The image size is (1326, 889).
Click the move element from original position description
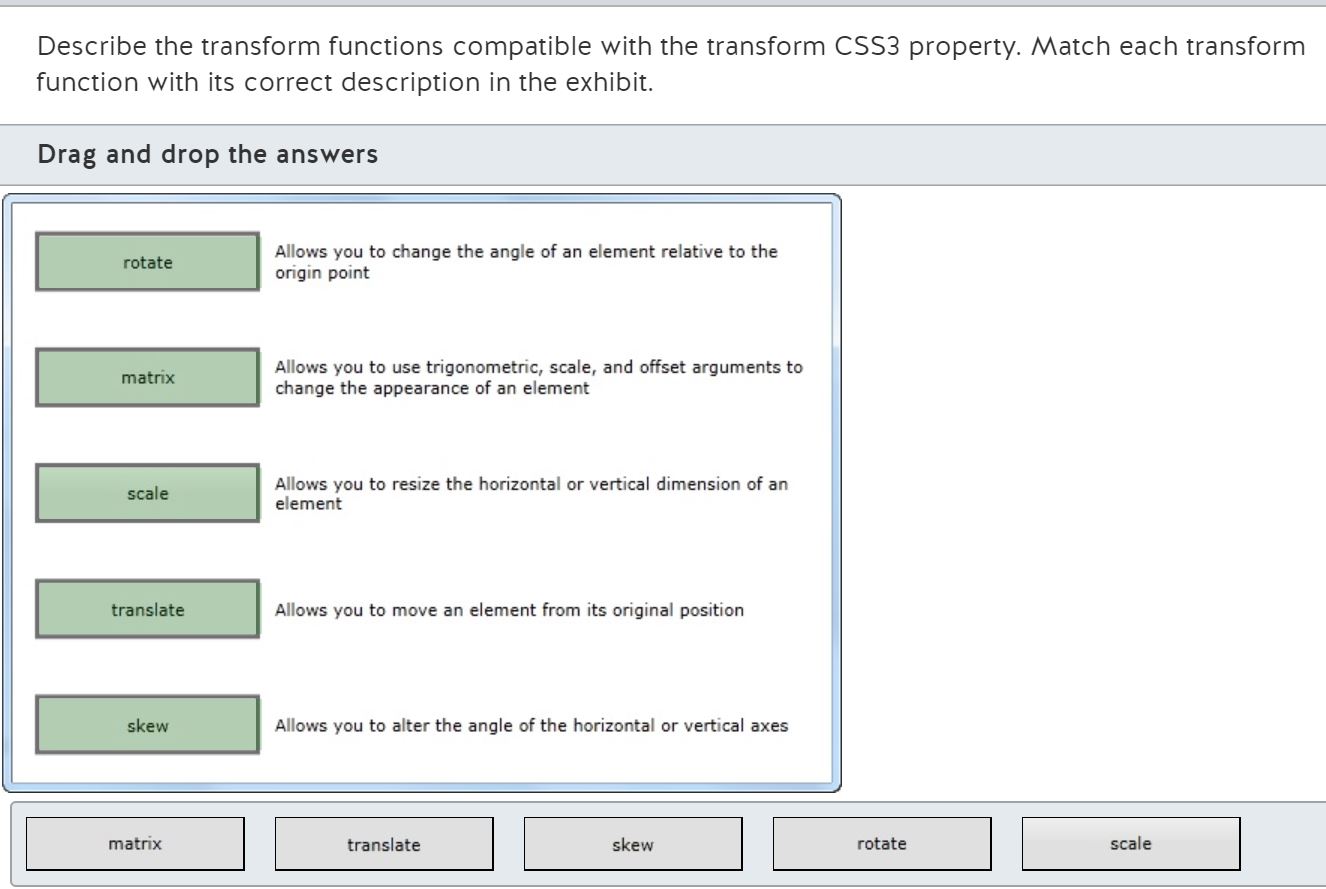pos(509,610)
